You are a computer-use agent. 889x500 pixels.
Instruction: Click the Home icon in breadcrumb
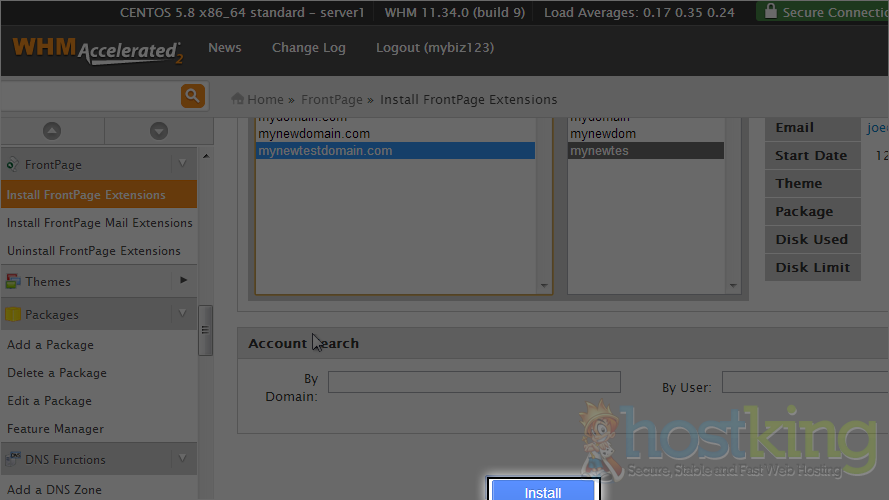point(238,99)
